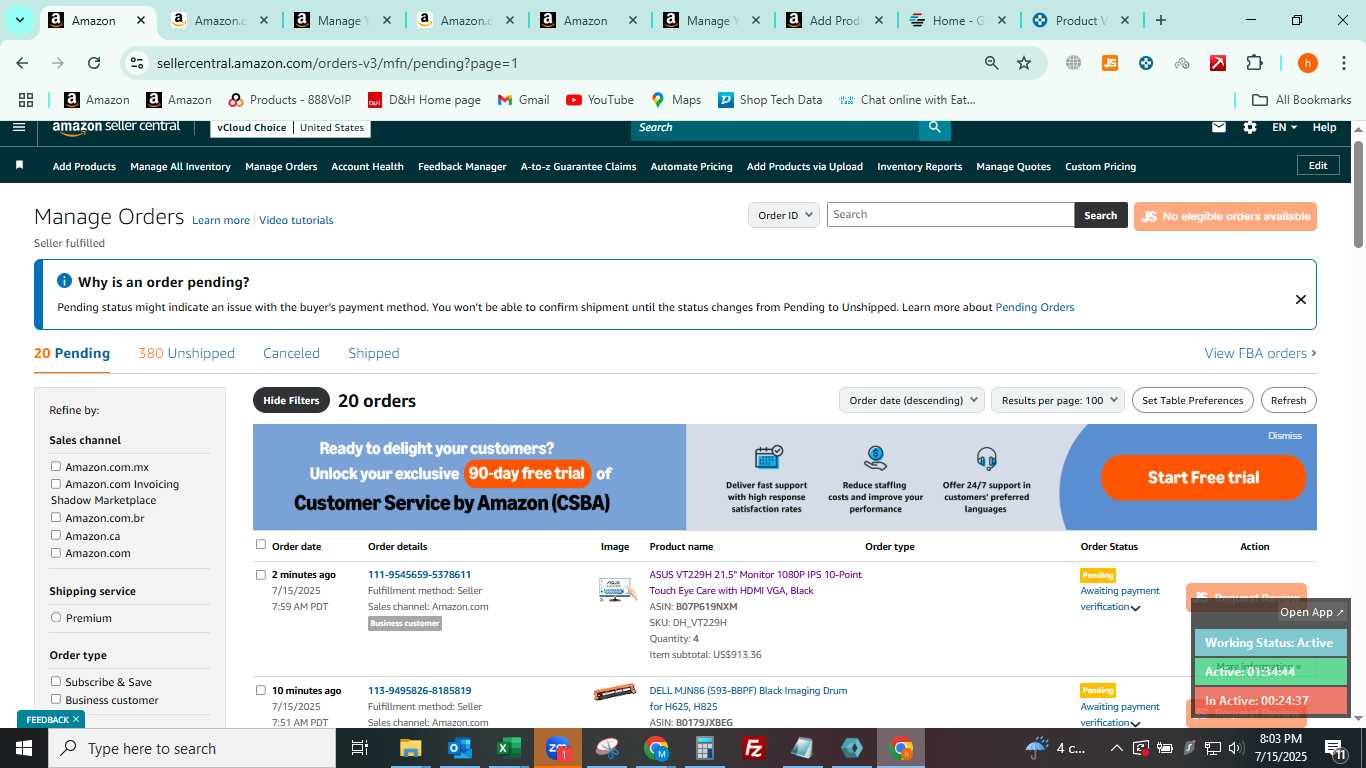Open the Order date (descending) sort dropdown
Screen dimensions: 1366x768
912,400
